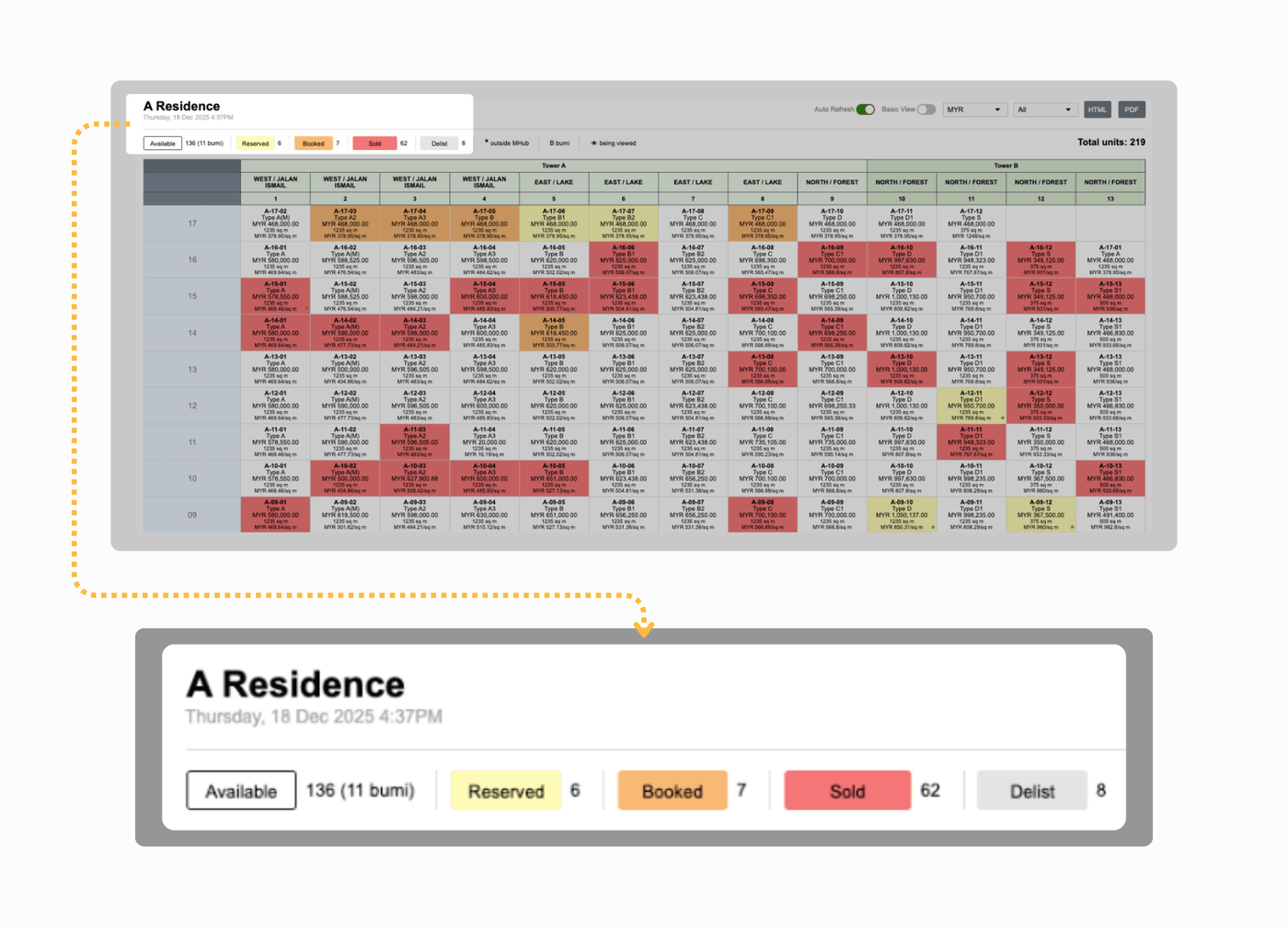Open unit A-11-07 cell
This screenshot has width=1288, height=927.
[693, 441]
